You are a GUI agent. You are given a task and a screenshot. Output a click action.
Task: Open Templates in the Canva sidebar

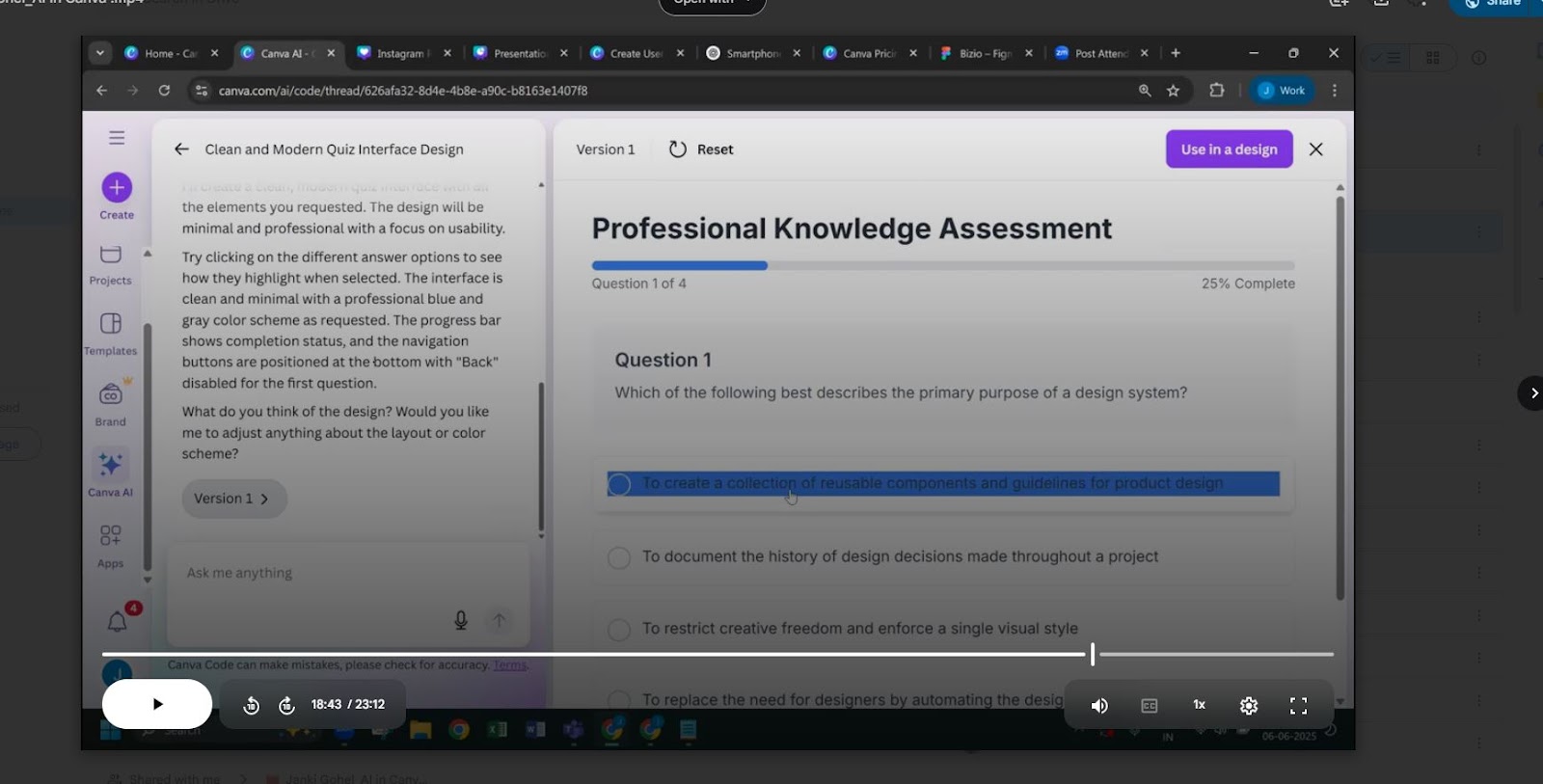111,334
